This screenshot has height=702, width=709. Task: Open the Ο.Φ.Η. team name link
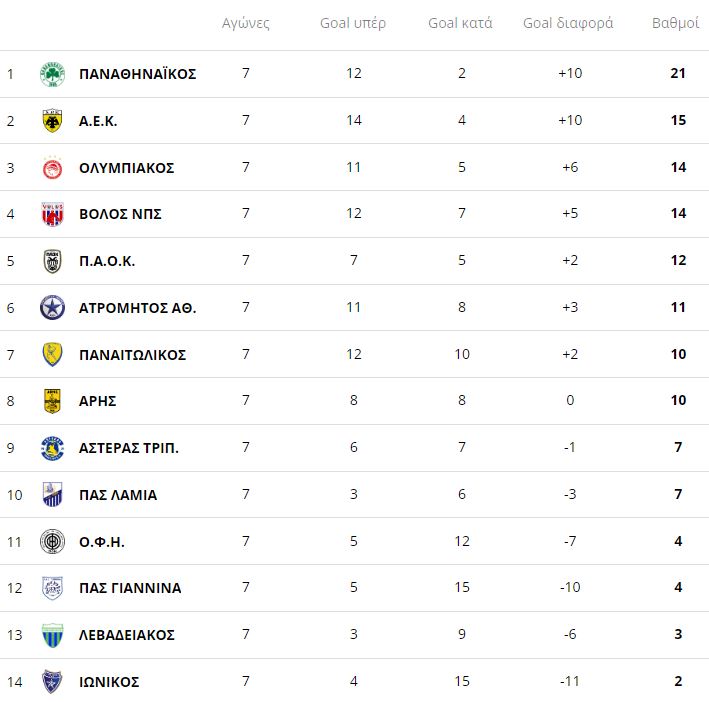101,542
